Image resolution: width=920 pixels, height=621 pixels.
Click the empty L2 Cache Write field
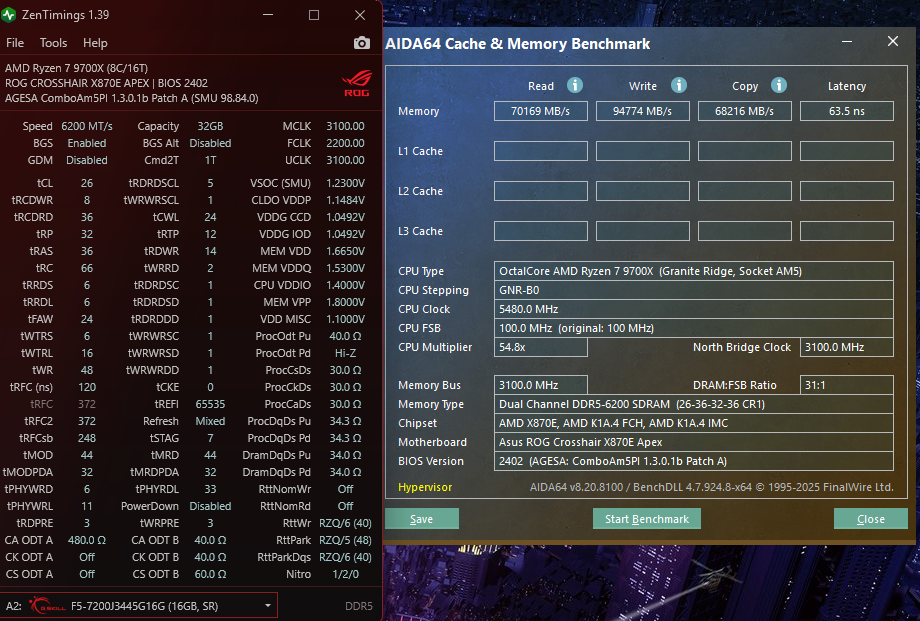[x=642, y=191]
